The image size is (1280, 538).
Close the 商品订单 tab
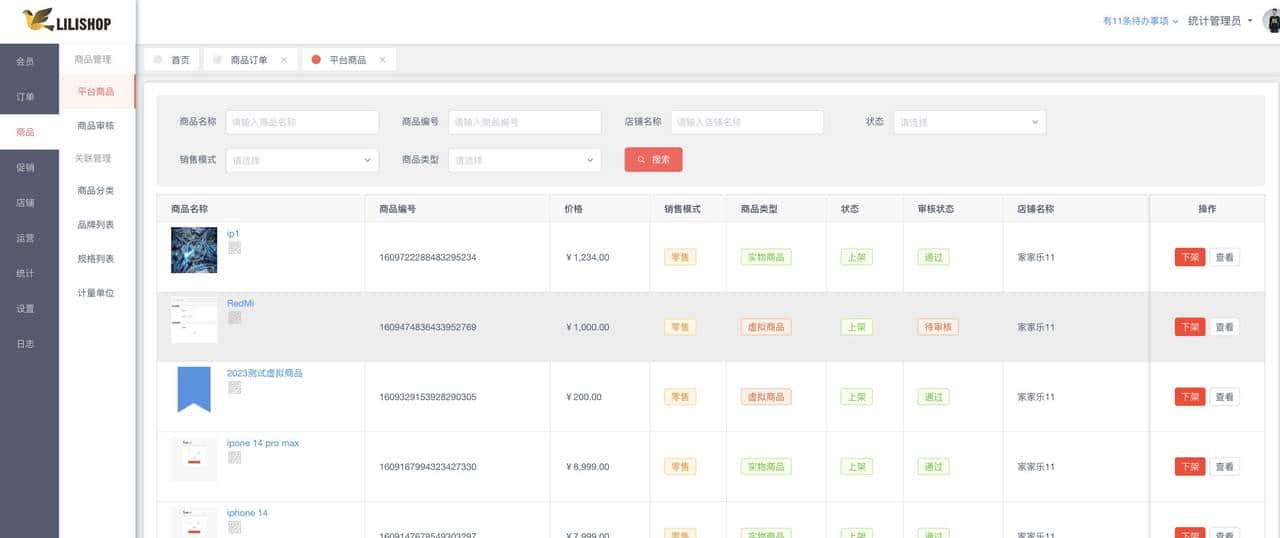[284, 60]
